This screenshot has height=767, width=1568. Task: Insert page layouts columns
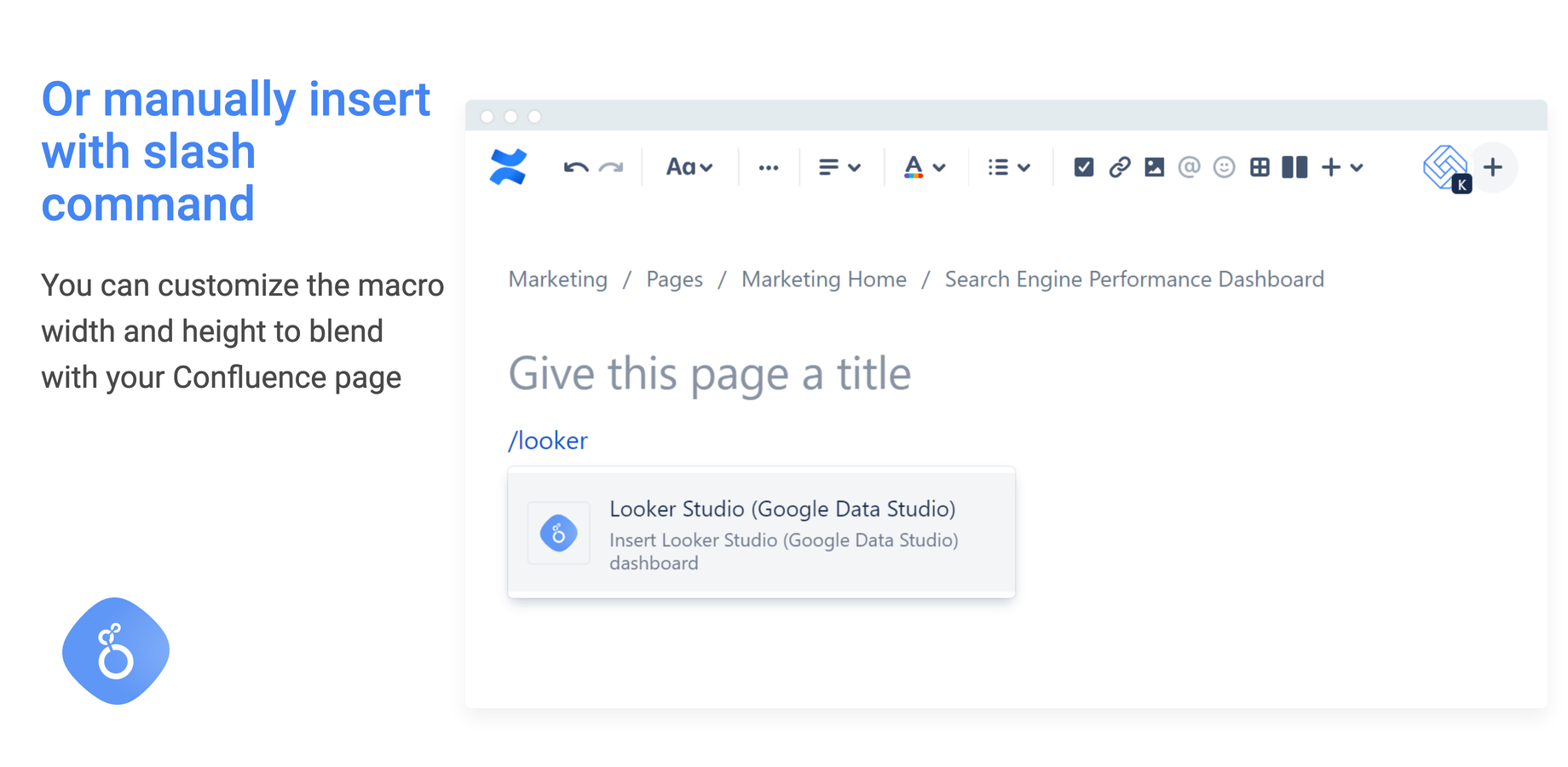[1294, 167]
